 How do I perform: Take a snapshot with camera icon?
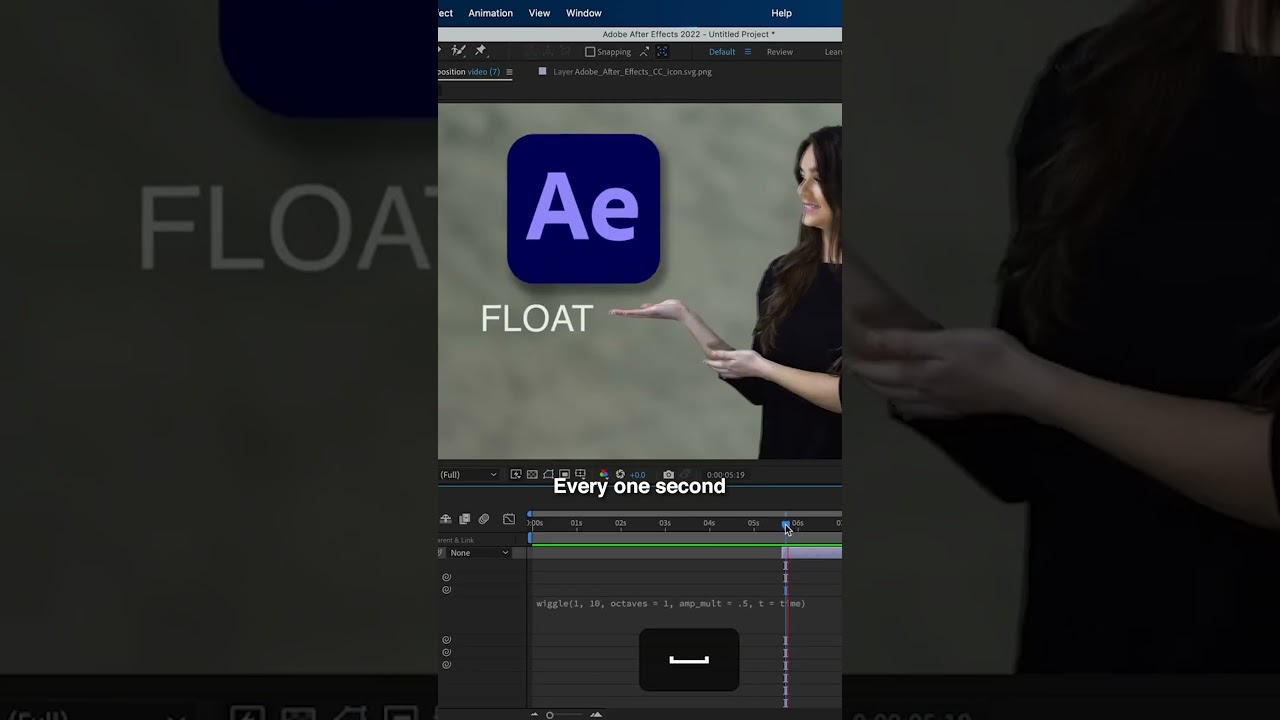click(668, 474)
